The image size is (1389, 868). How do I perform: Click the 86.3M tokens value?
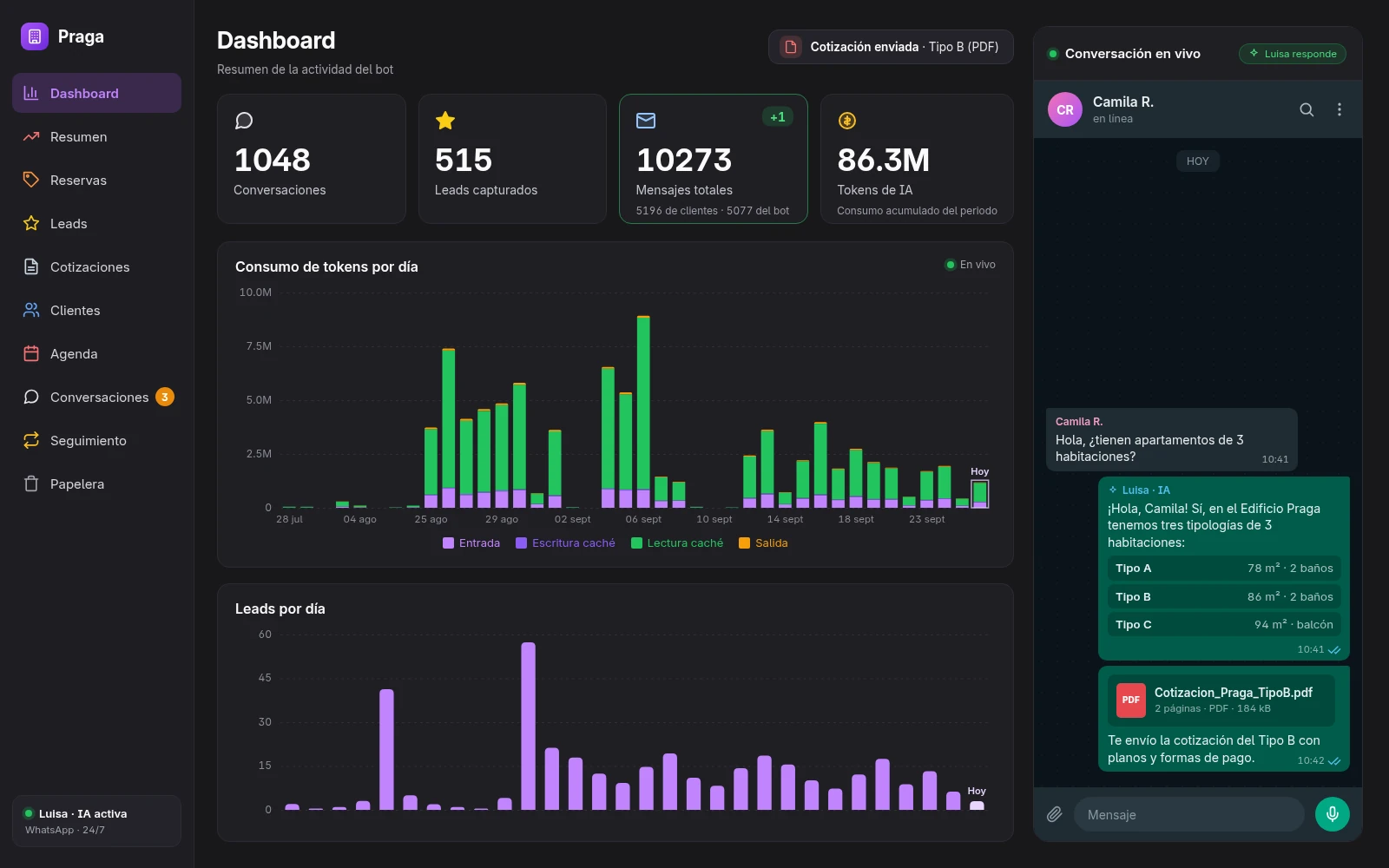(883, 160)
